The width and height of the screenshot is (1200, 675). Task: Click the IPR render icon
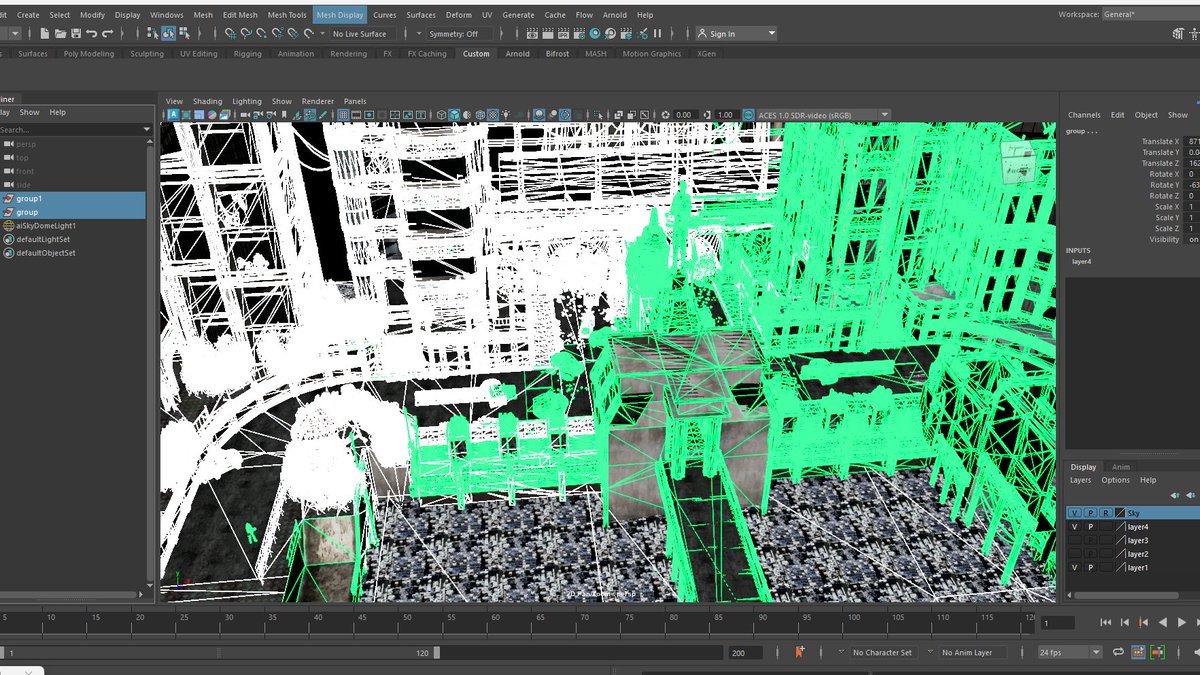(563, 33)
